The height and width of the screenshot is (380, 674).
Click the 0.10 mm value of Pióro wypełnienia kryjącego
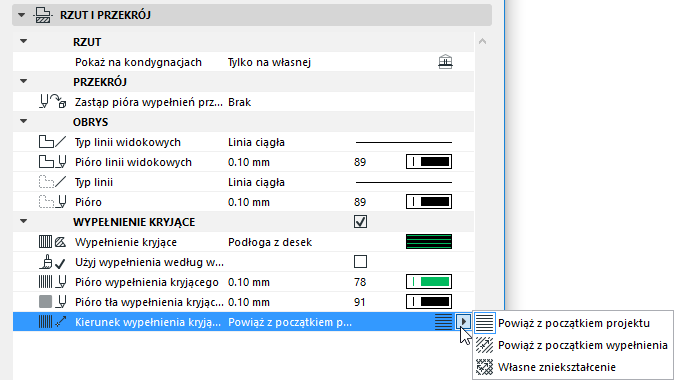click(249, 282)
